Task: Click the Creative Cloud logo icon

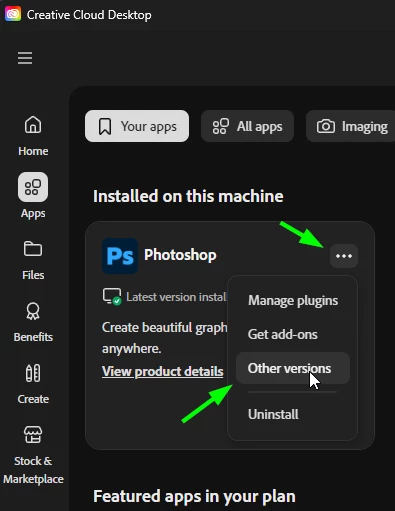Action: [x=13, y=14]
